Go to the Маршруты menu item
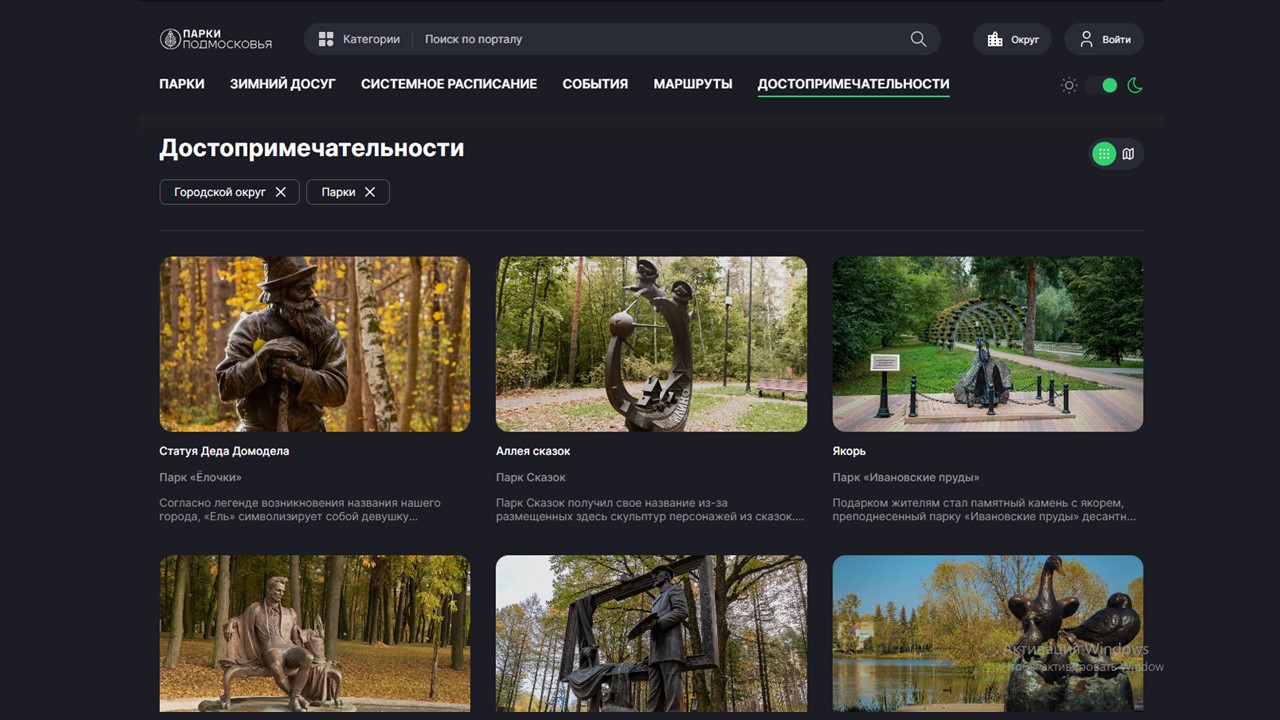1280x720 pixels. coord(693,84)
